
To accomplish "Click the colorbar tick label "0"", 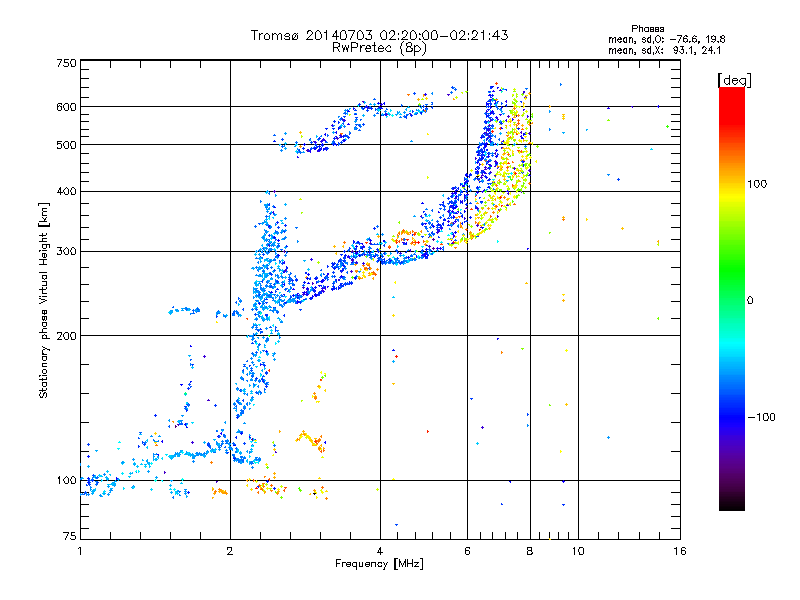I will pyautogui.click(x=750, y=301).
